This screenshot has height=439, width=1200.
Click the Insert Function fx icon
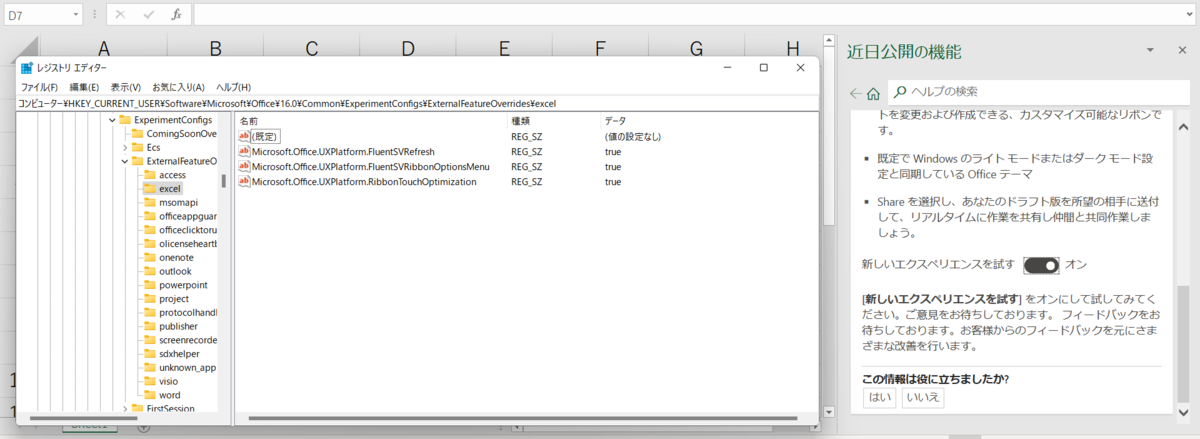point(177,15)
